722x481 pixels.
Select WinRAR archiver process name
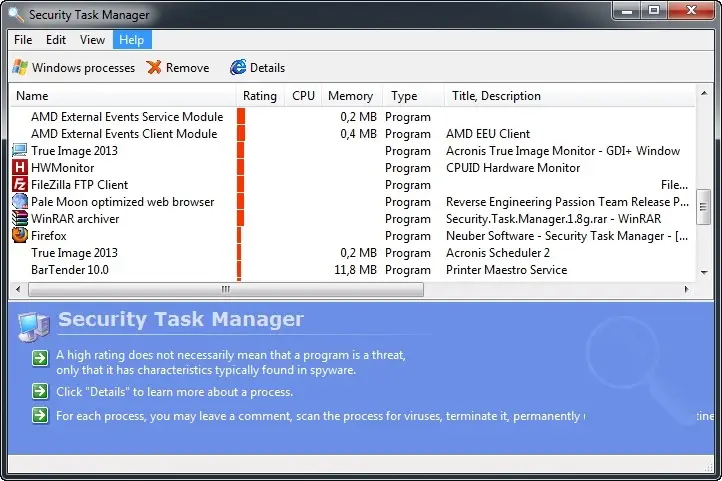pos(75,219)
